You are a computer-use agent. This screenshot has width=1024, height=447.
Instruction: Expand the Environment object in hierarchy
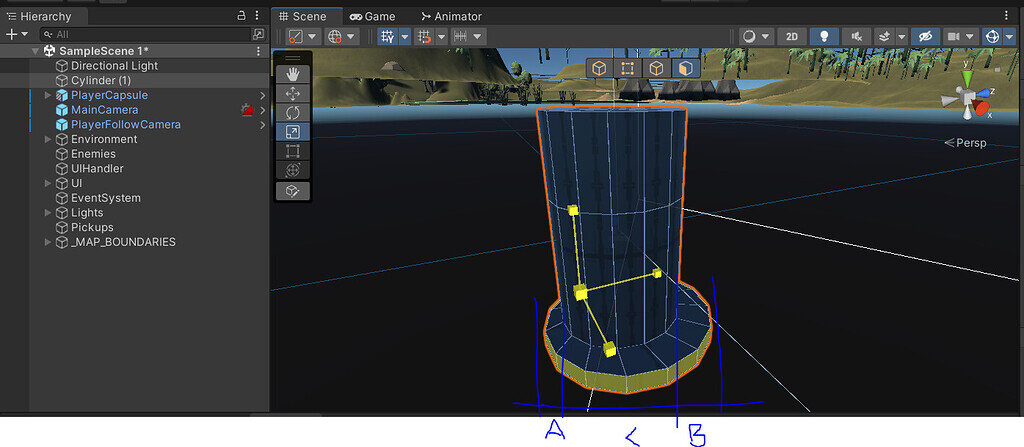(48, 140)
